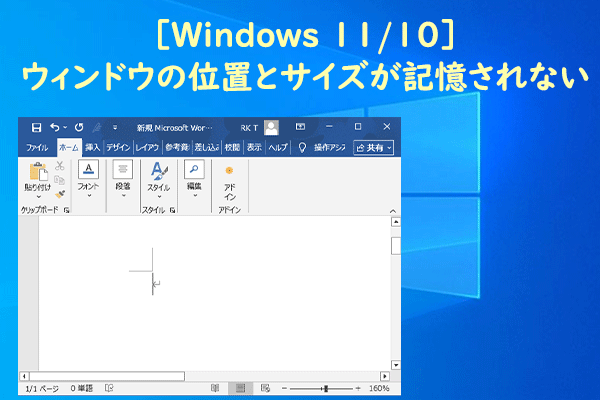Open the スタイル styles gallery button

(159, 179)
